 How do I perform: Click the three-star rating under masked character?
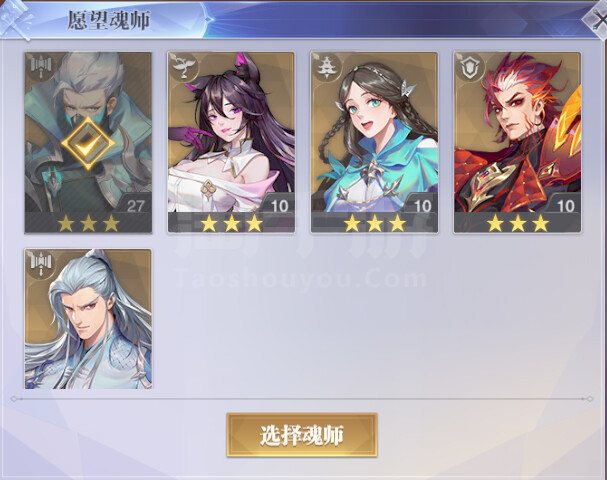click(x=88, y=223)
